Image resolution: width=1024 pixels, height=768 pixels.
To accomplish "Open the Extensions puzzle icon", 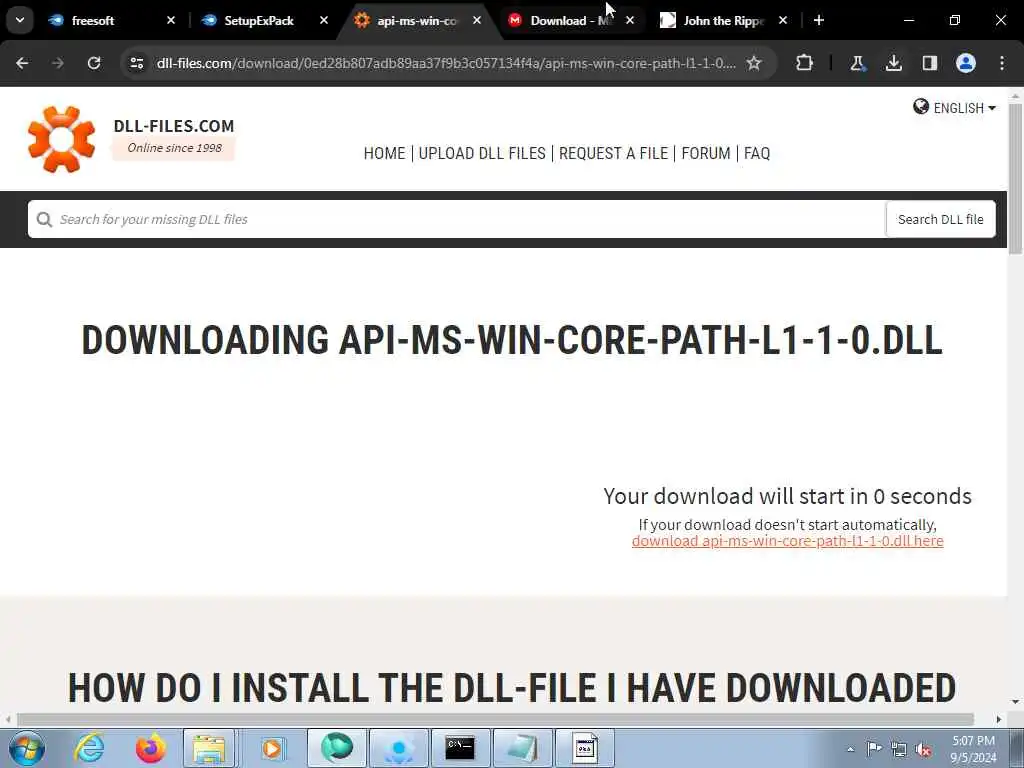I will pos(805,63).
